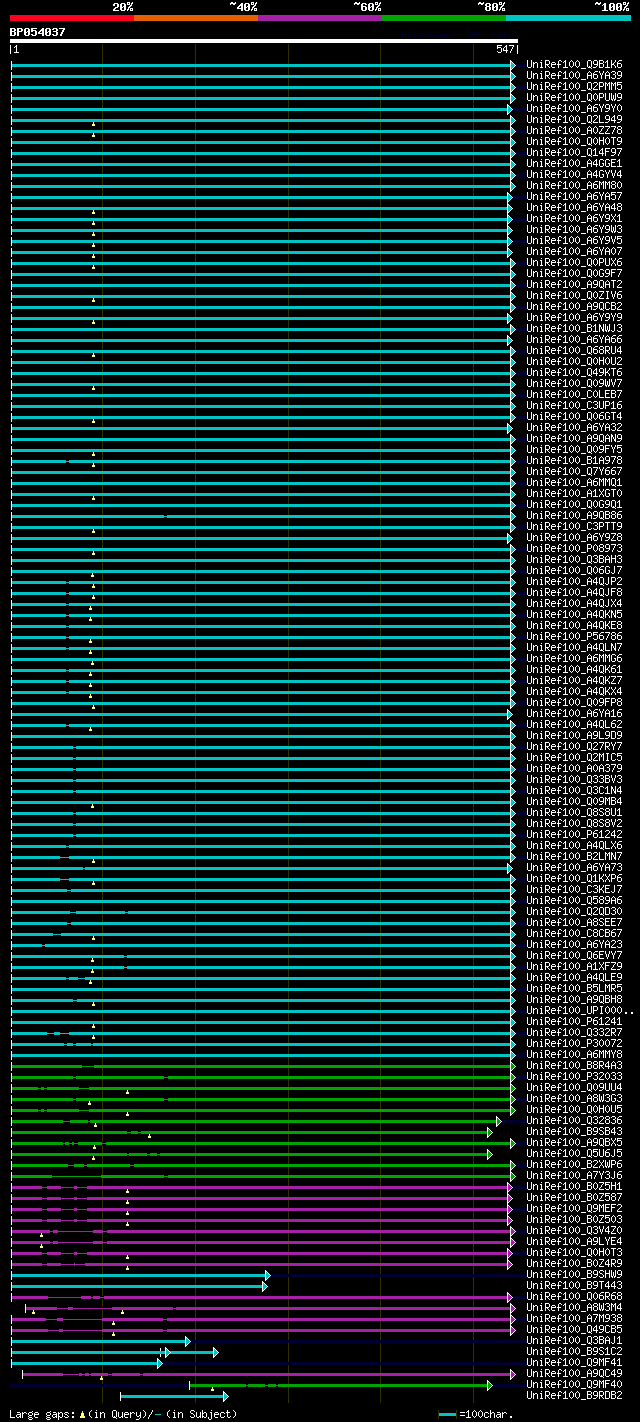The height and width of the screenshot is (1422, 640).
Task: Select the UniRef100_B2LMN7 label
Action: [574, 856]
